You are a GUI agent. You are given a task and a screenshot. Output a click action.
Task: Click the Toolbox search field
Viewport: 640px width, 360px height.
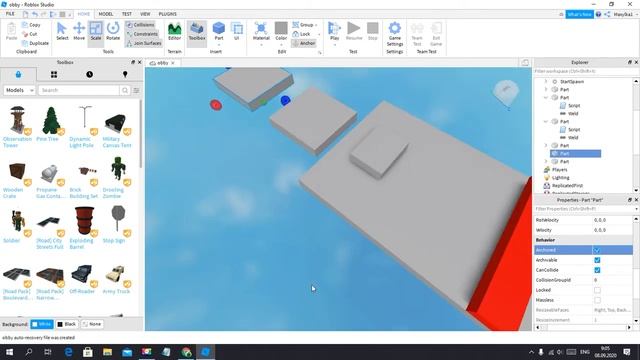[x=79, y=90]
